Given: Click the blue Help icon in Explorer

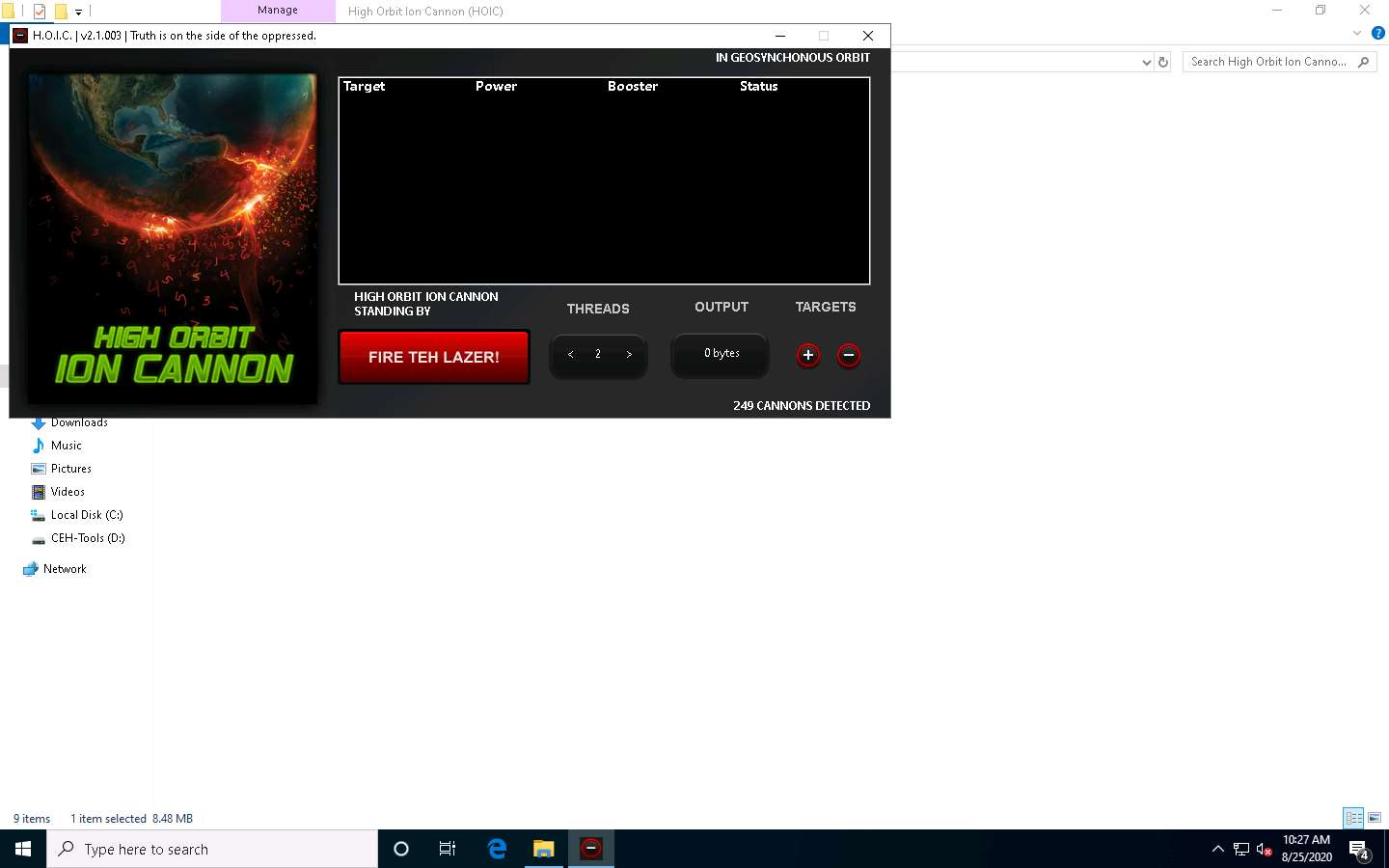Looking at the screenshot, I should (1378, 33).
